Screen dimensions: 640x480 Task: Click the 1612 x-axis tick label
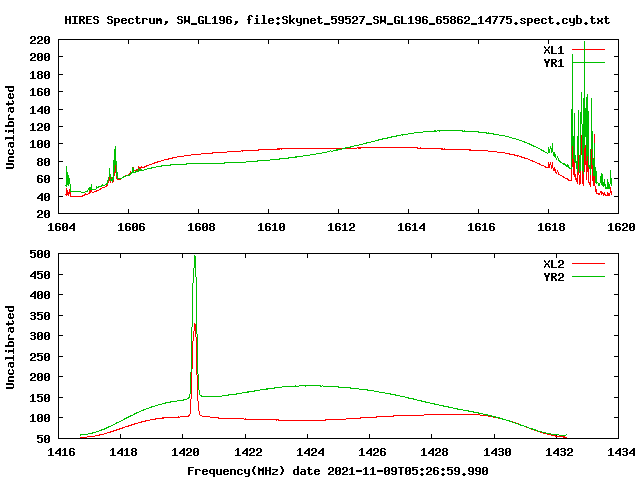click(x=341, y=227)
